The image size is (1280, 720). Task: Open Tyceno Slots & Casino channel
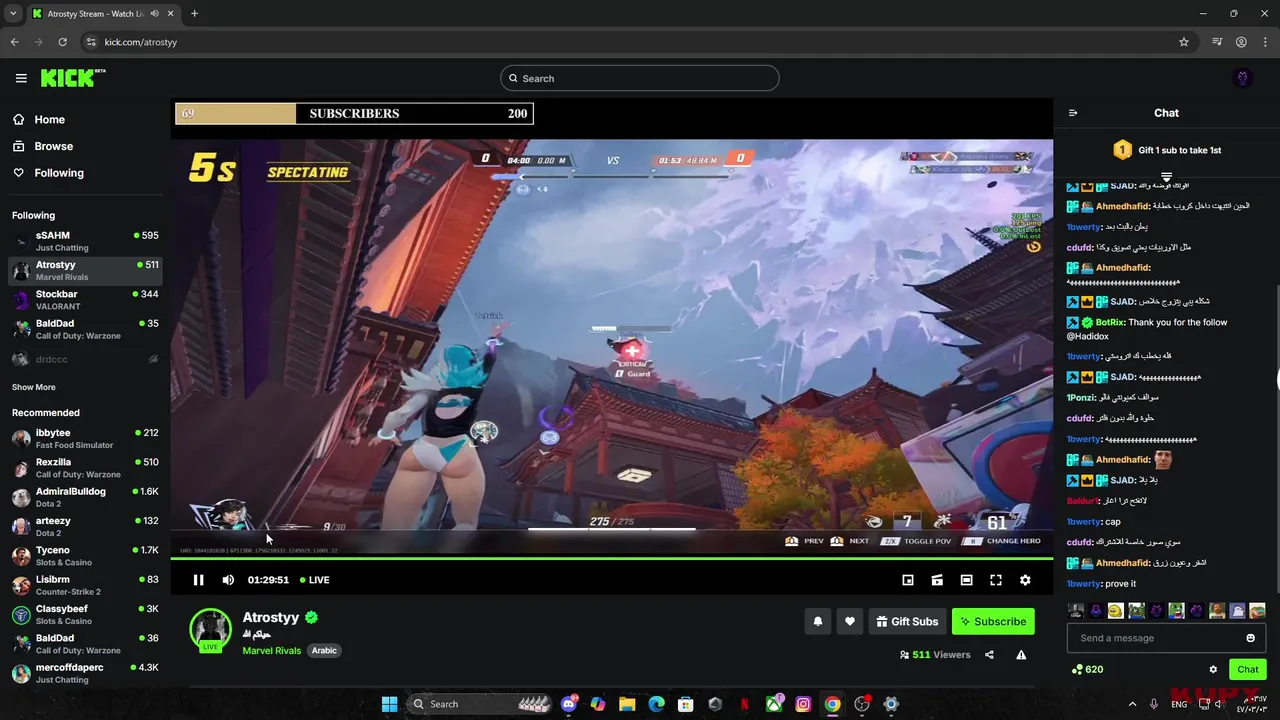coord(85,556)
